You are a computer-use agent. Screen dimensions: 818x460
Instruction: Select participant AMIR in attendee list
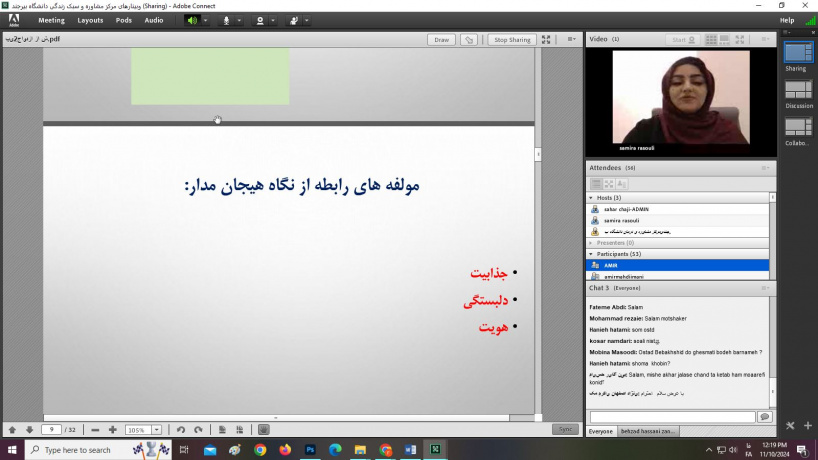(677, 265)
